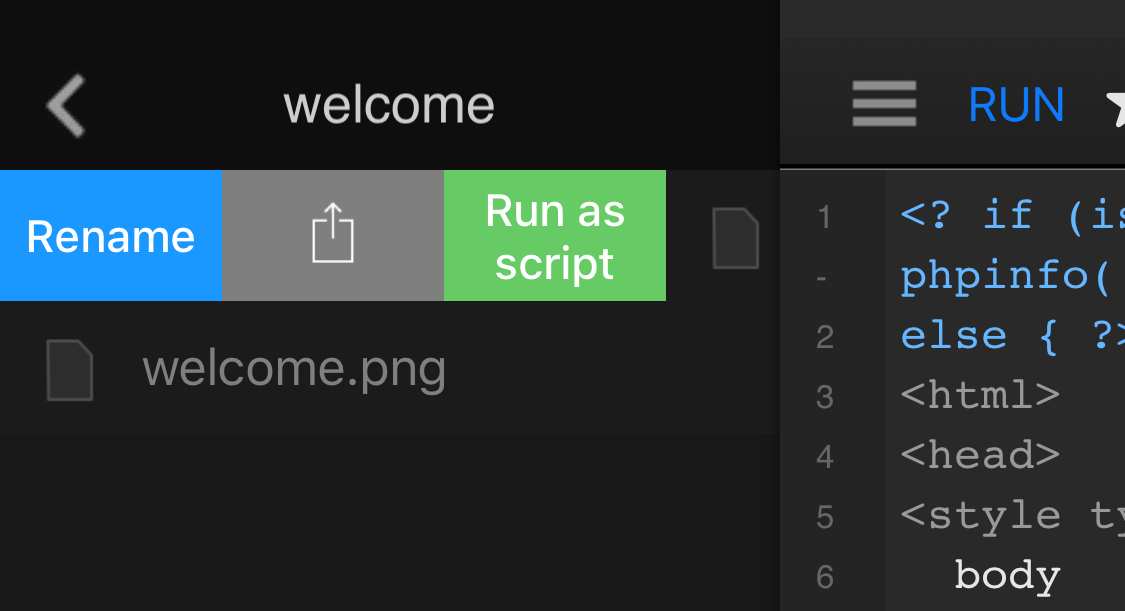Viewport: 1125px width, 611px height.
Task: Click the first line starting with <? if
Action: click(x=1010, y=216)
